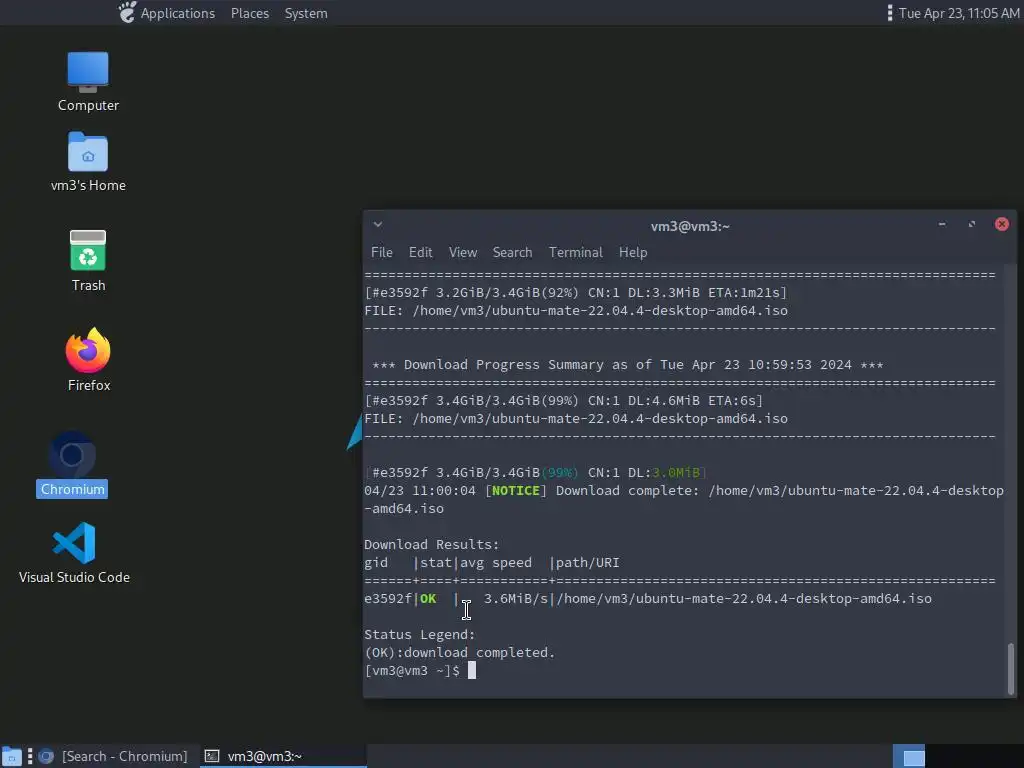Select the active blue workspace in switcher
This screenshot has width=1024, height=768.
click(909, 756)
